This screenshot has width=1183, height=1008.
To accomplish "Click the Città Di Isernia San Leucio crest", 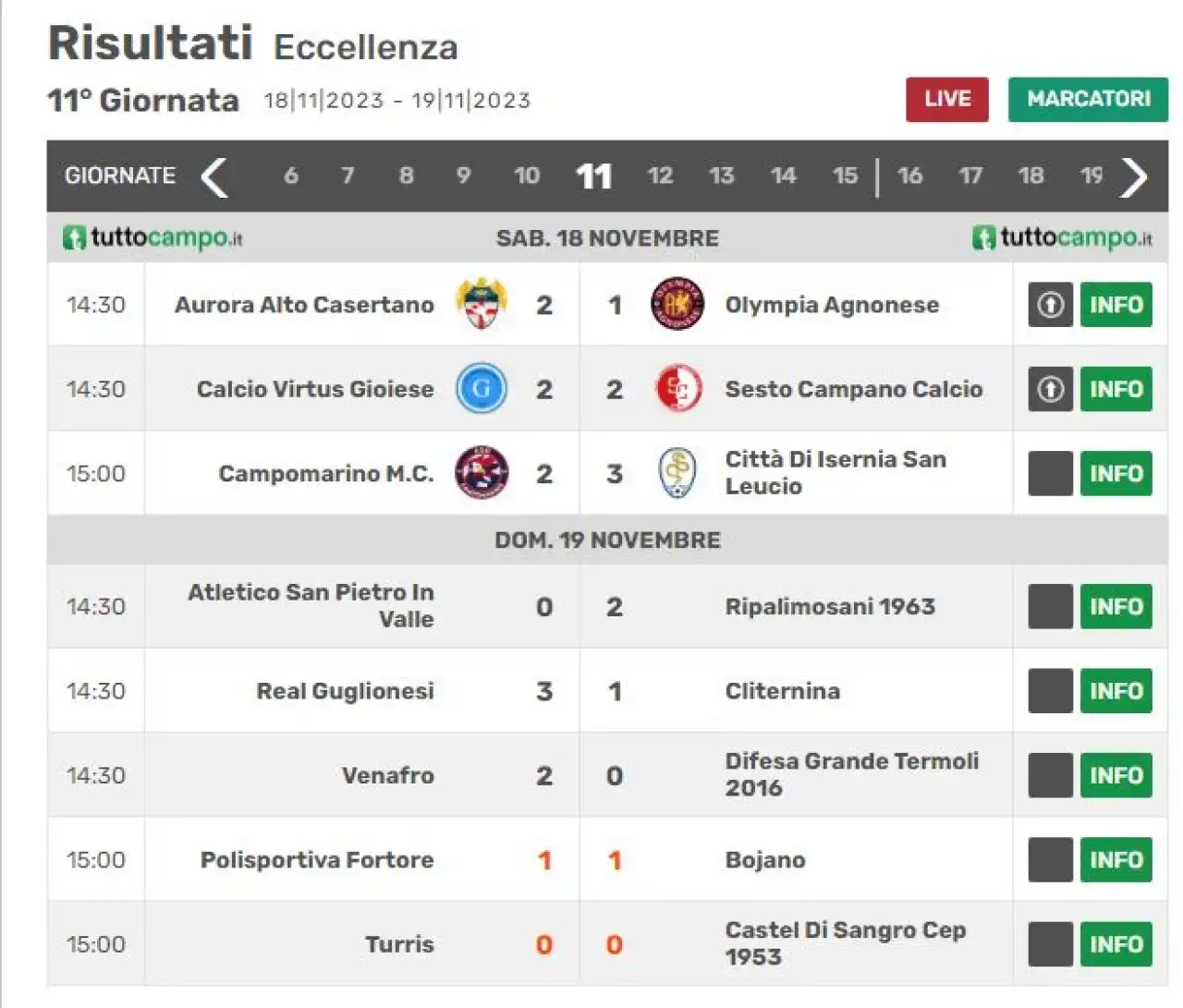I will click(x=677, y=473).
